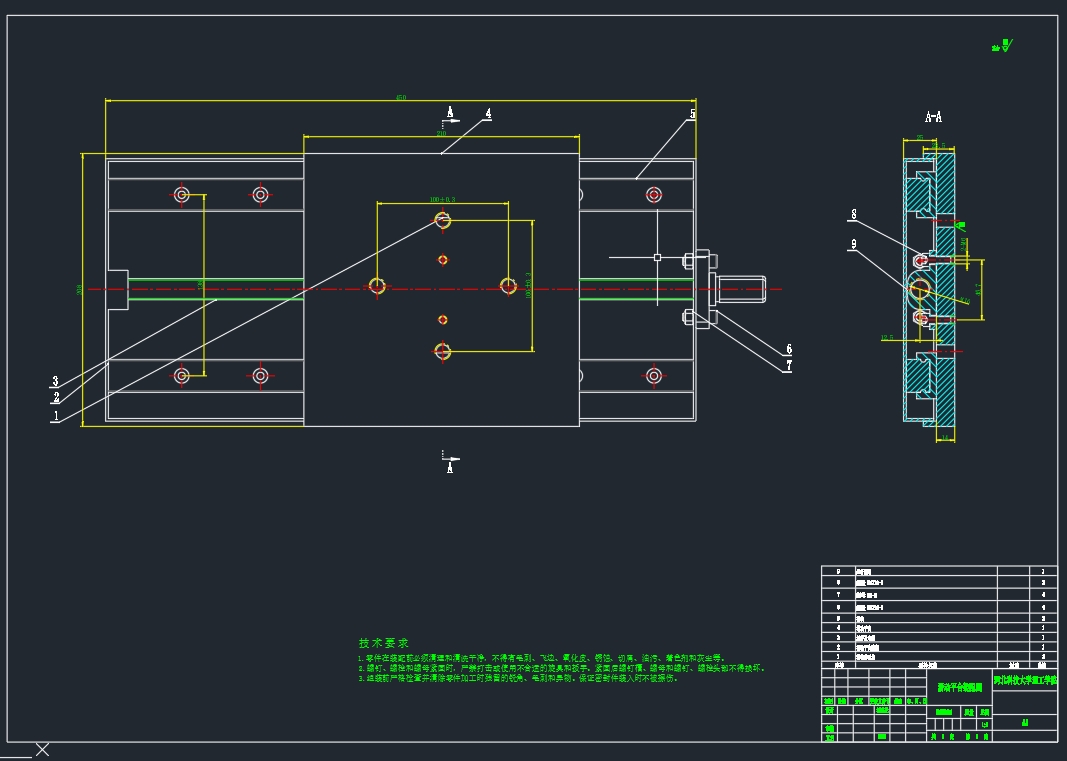Select technical requirement line 2
1067x761 pixels.
tap(561, 668)
